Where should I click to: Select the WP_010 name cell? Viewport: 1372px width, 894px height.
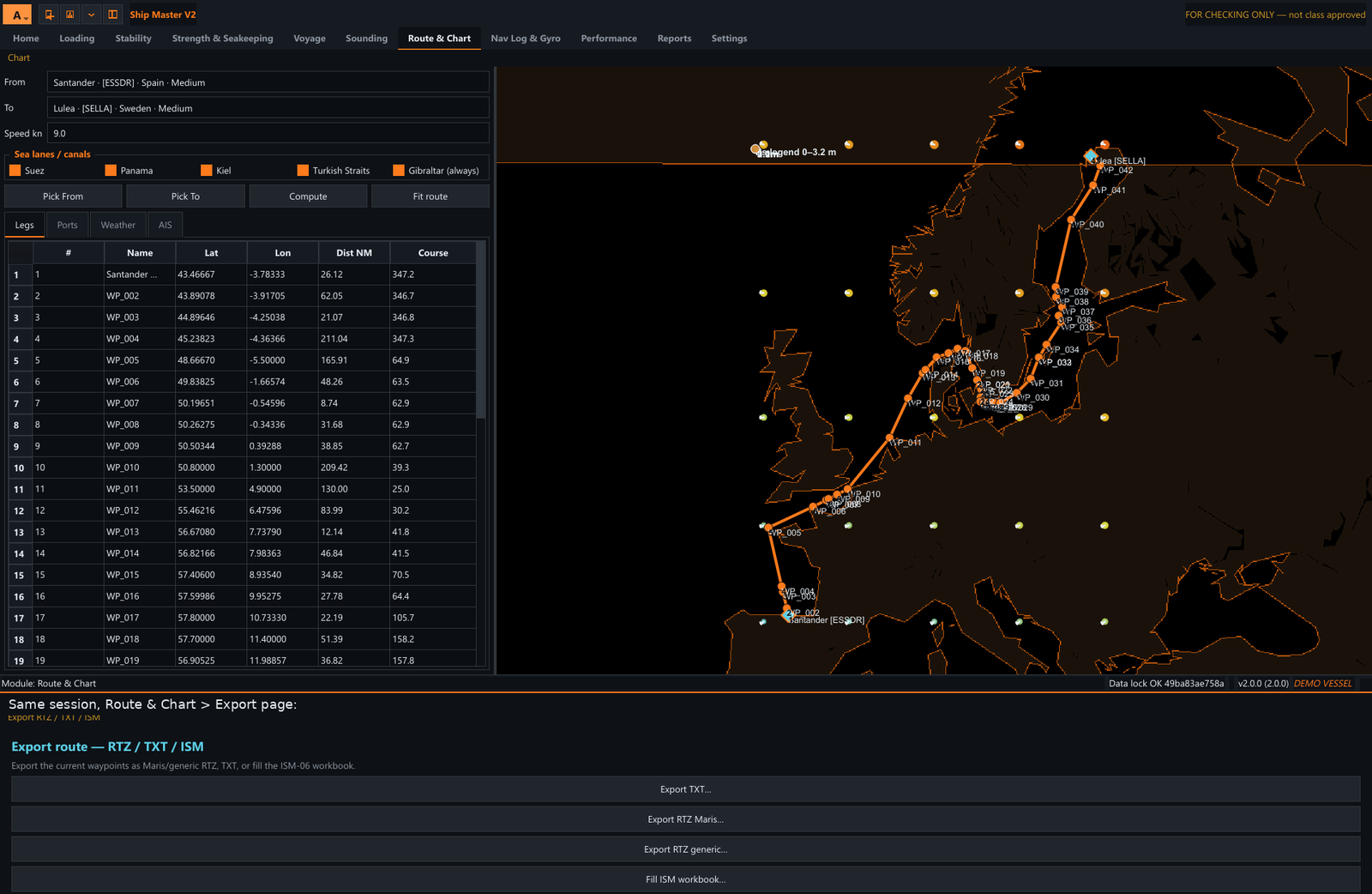140,468
